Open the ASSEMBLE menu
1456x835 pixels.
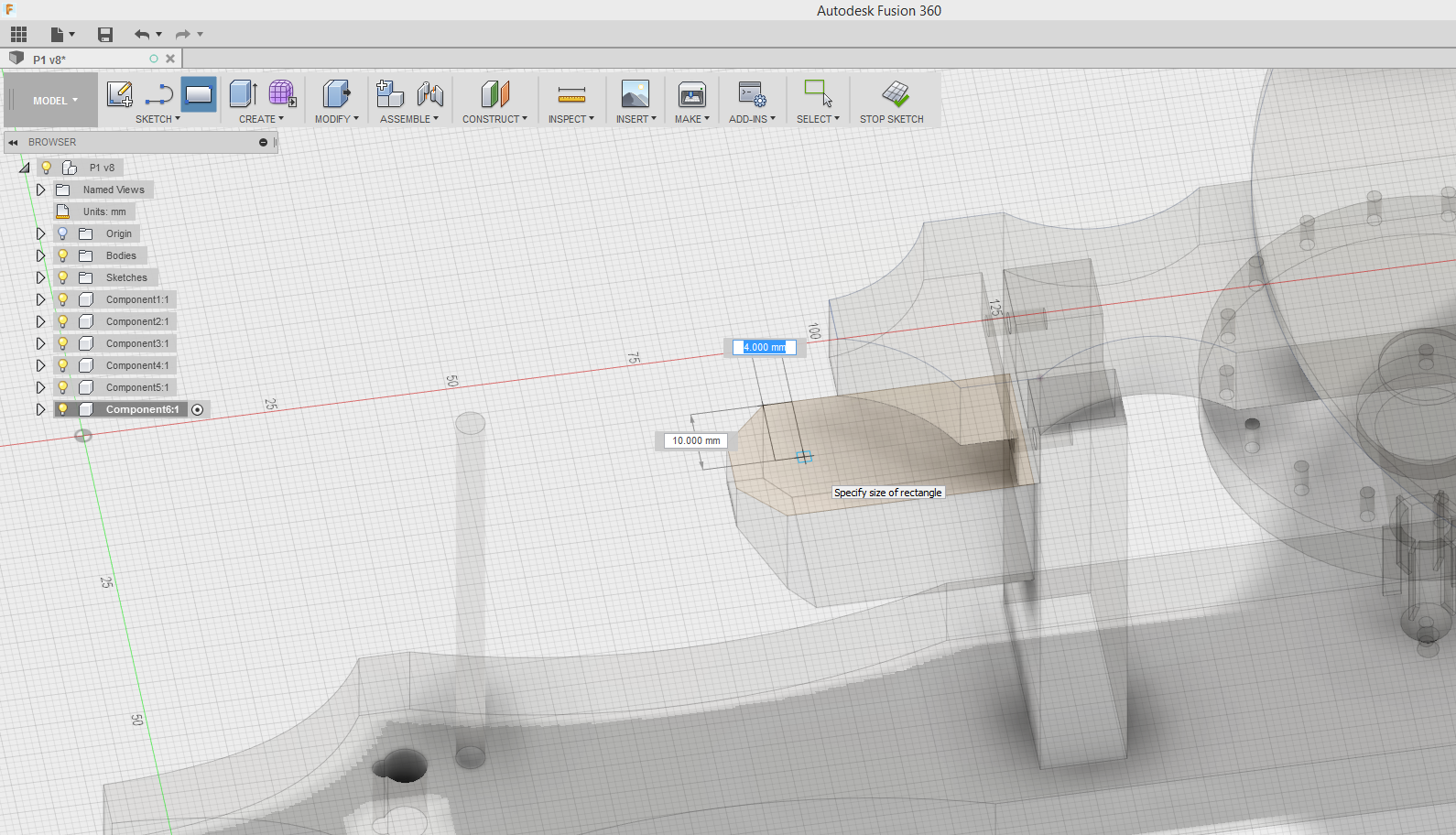click(x=409, y=119)
